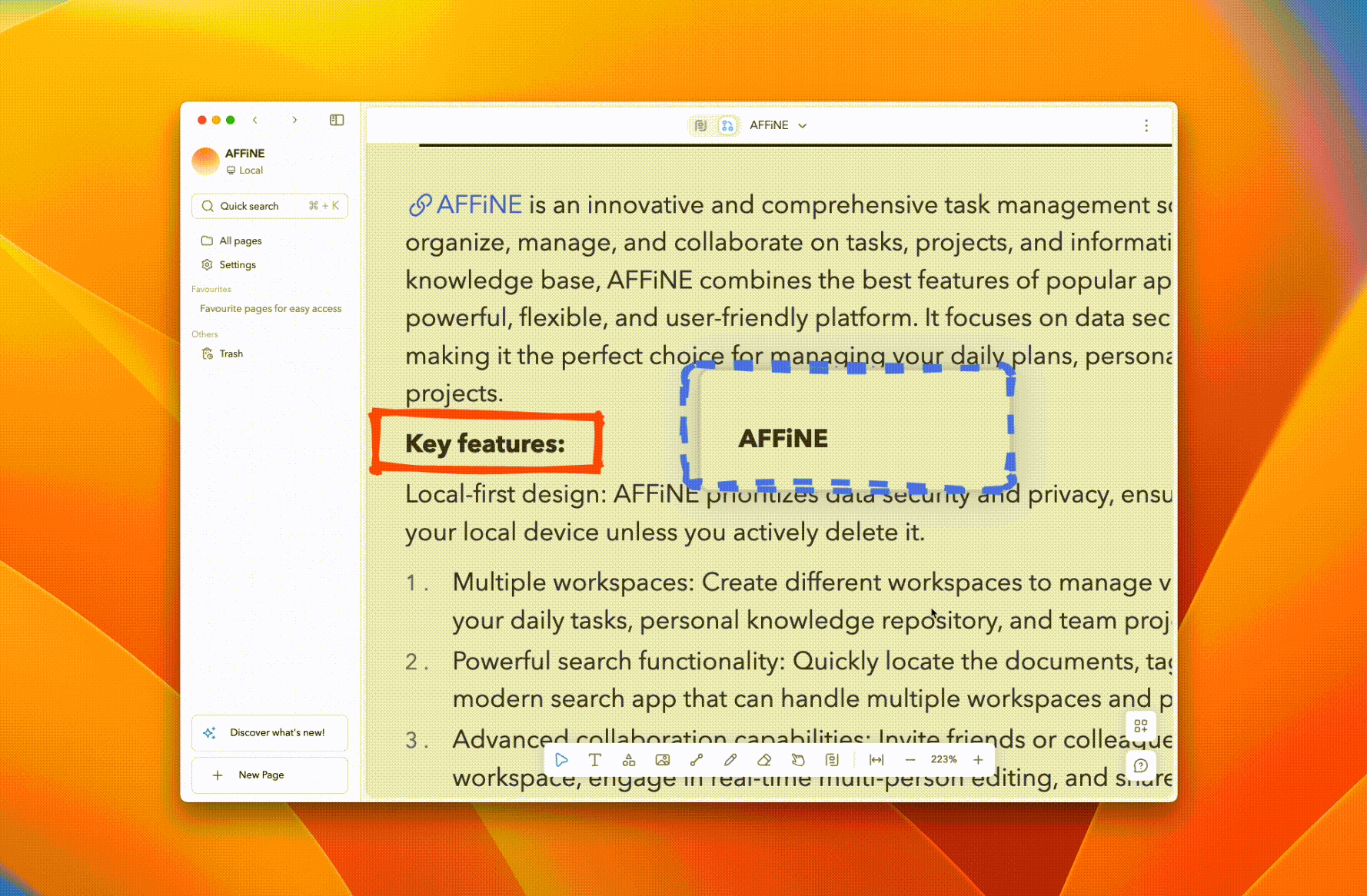Select the Key features: heading
The width and height of the screenshot is (1367, 896).
(485, 443)
